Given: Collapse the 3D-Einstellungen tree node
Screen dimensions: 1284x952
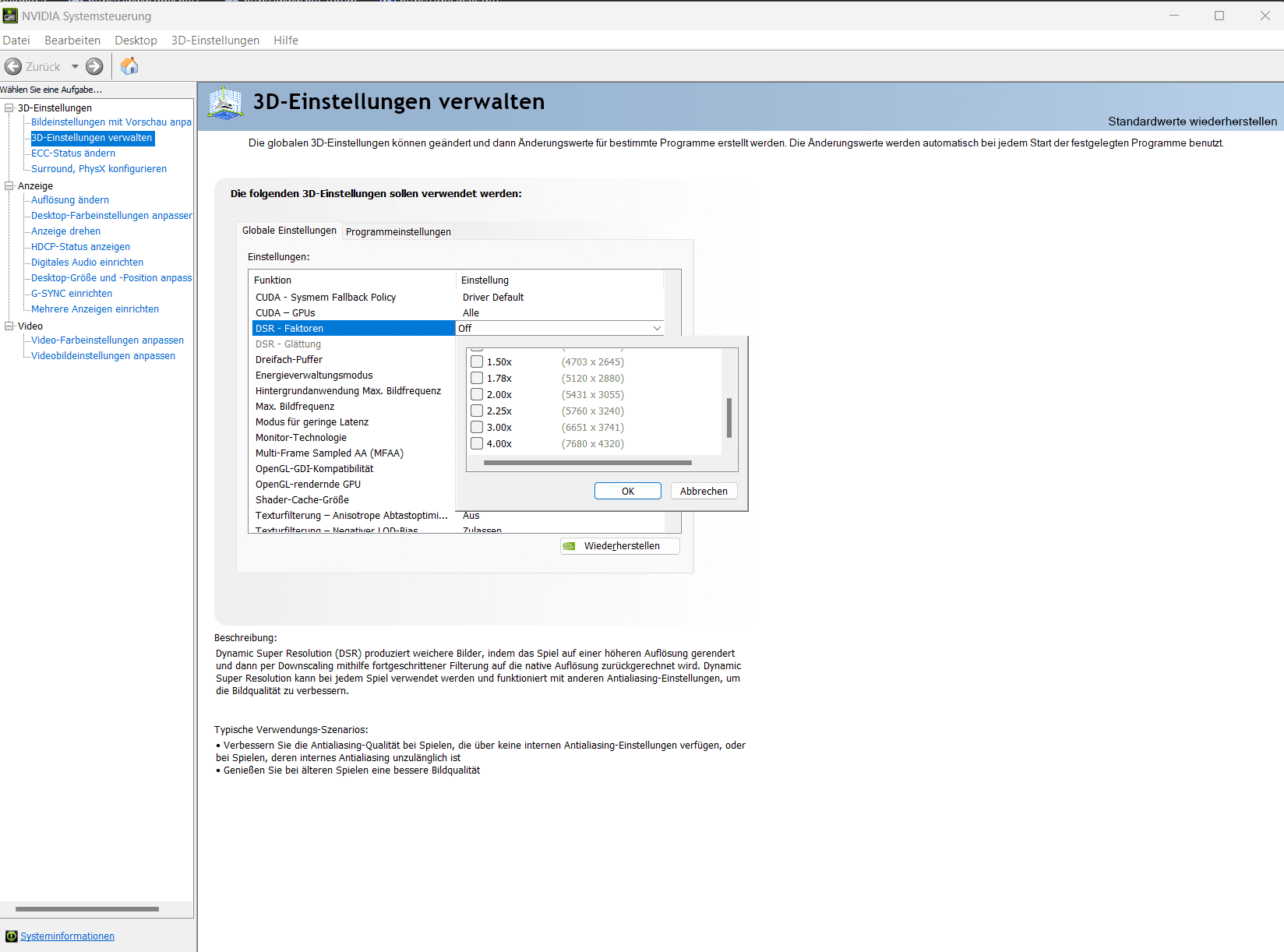Looking at the screenshot, I should (9, 108).
